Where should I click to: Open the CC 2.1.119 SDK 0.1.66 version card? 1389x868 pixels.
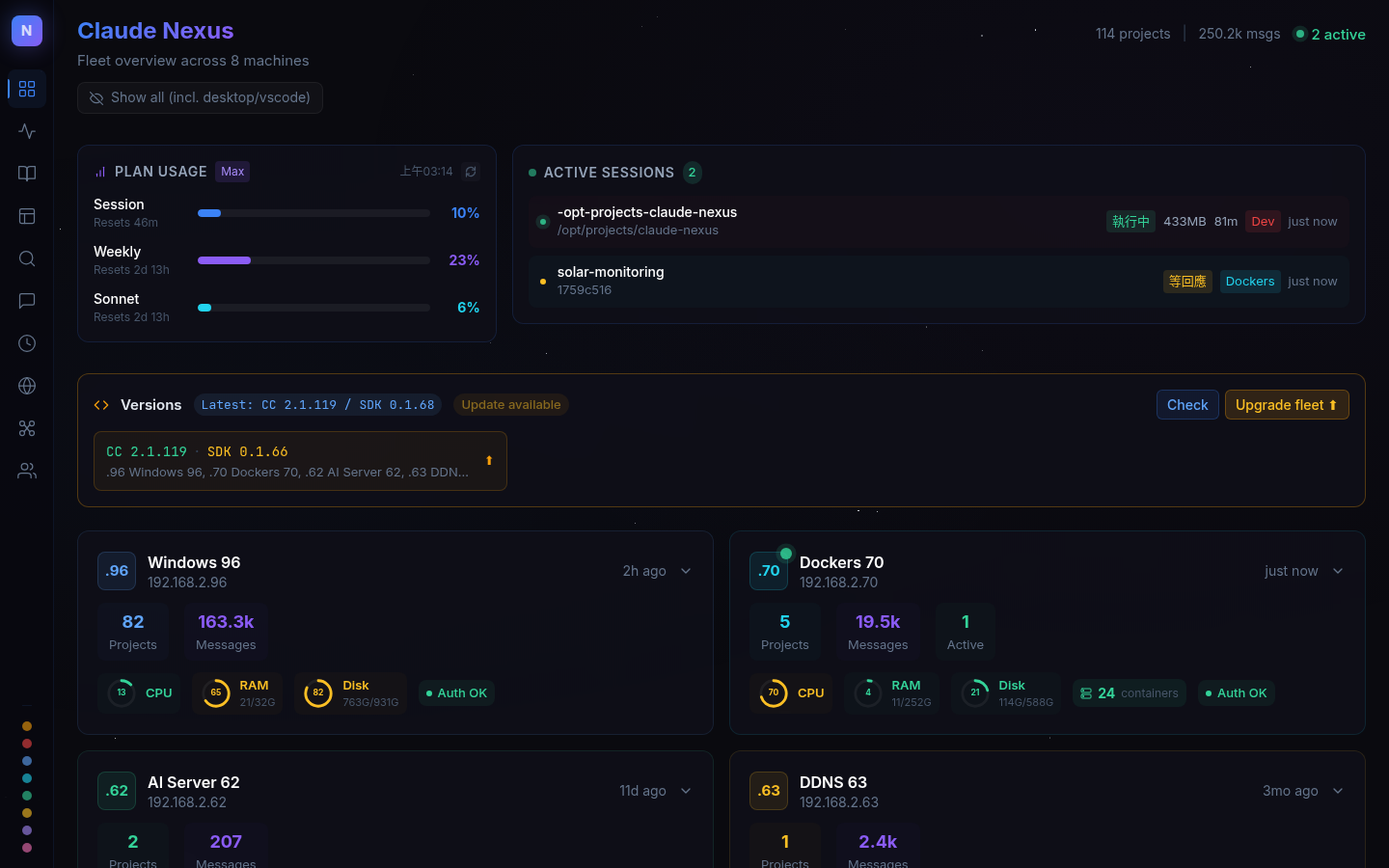point(300,461)
